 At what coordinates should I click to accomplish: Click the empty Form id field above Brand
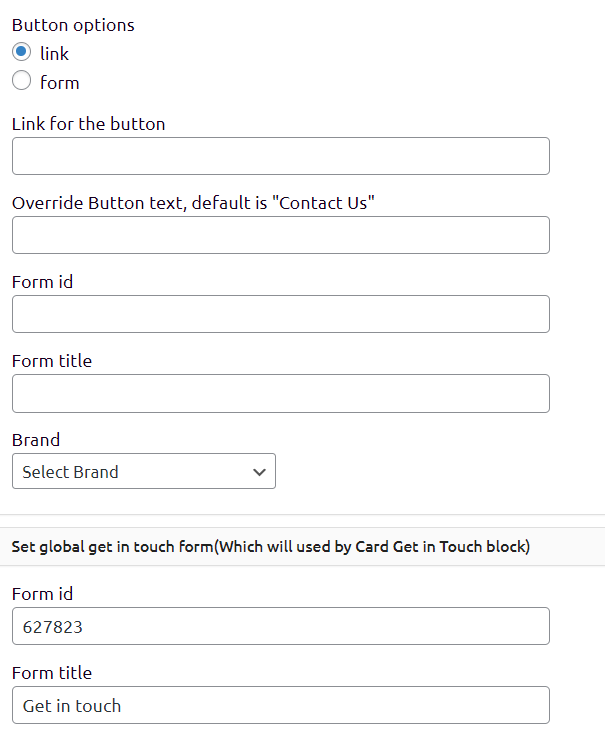280,314
